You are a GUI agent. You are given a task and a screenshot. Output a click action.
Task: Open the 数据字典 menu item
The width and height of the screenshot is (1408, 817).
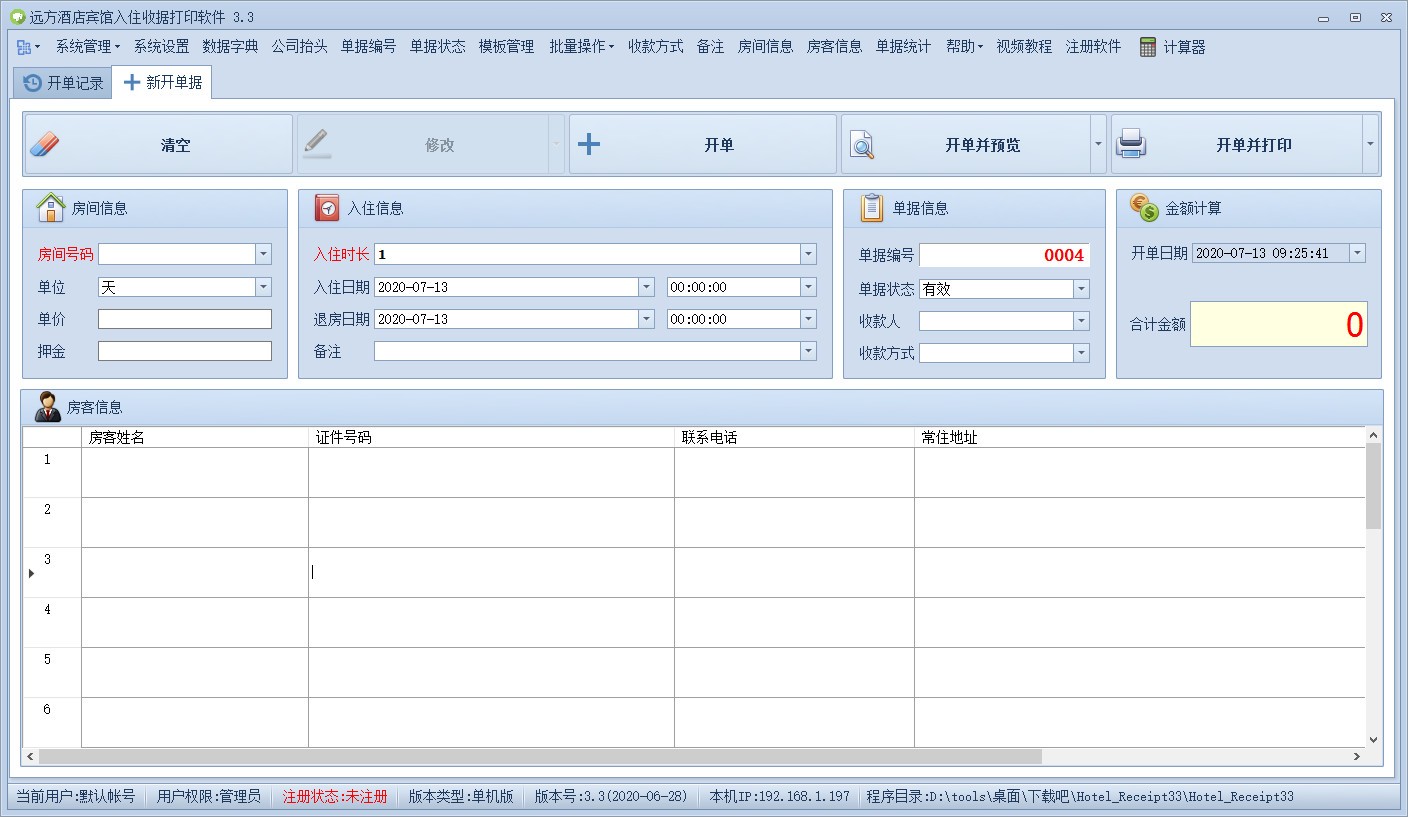[230, 47]
